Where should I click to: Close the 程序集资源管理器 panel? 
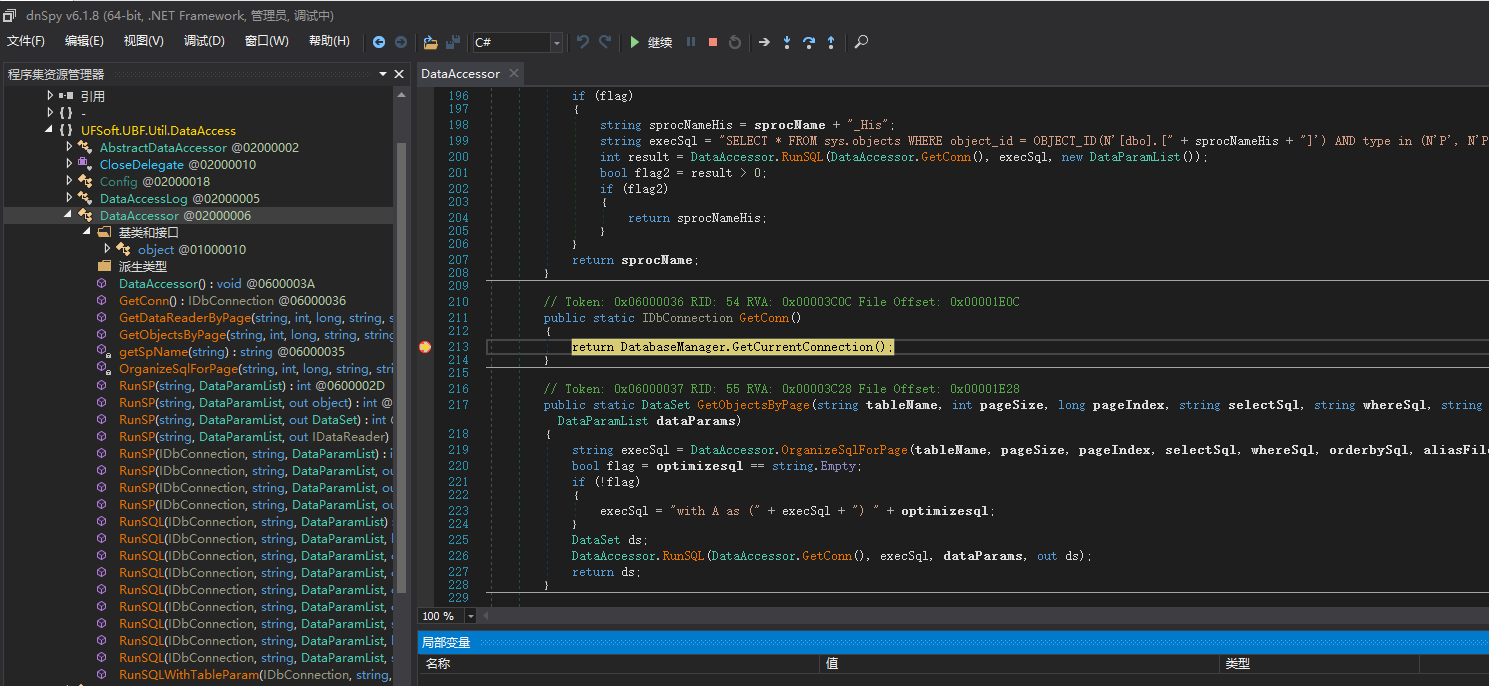point(399,74)
